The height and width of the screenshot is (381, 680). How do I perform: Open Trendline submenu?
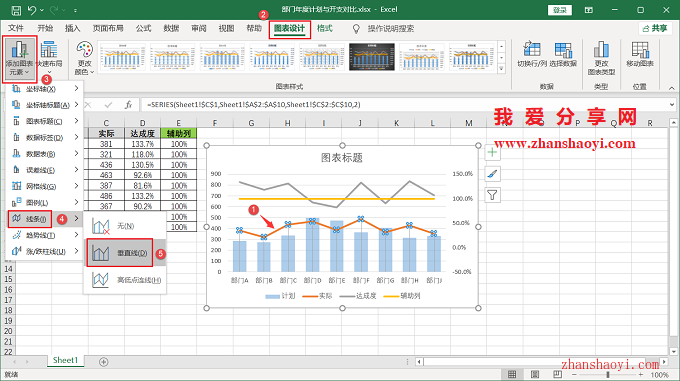[x=44, y=235]
